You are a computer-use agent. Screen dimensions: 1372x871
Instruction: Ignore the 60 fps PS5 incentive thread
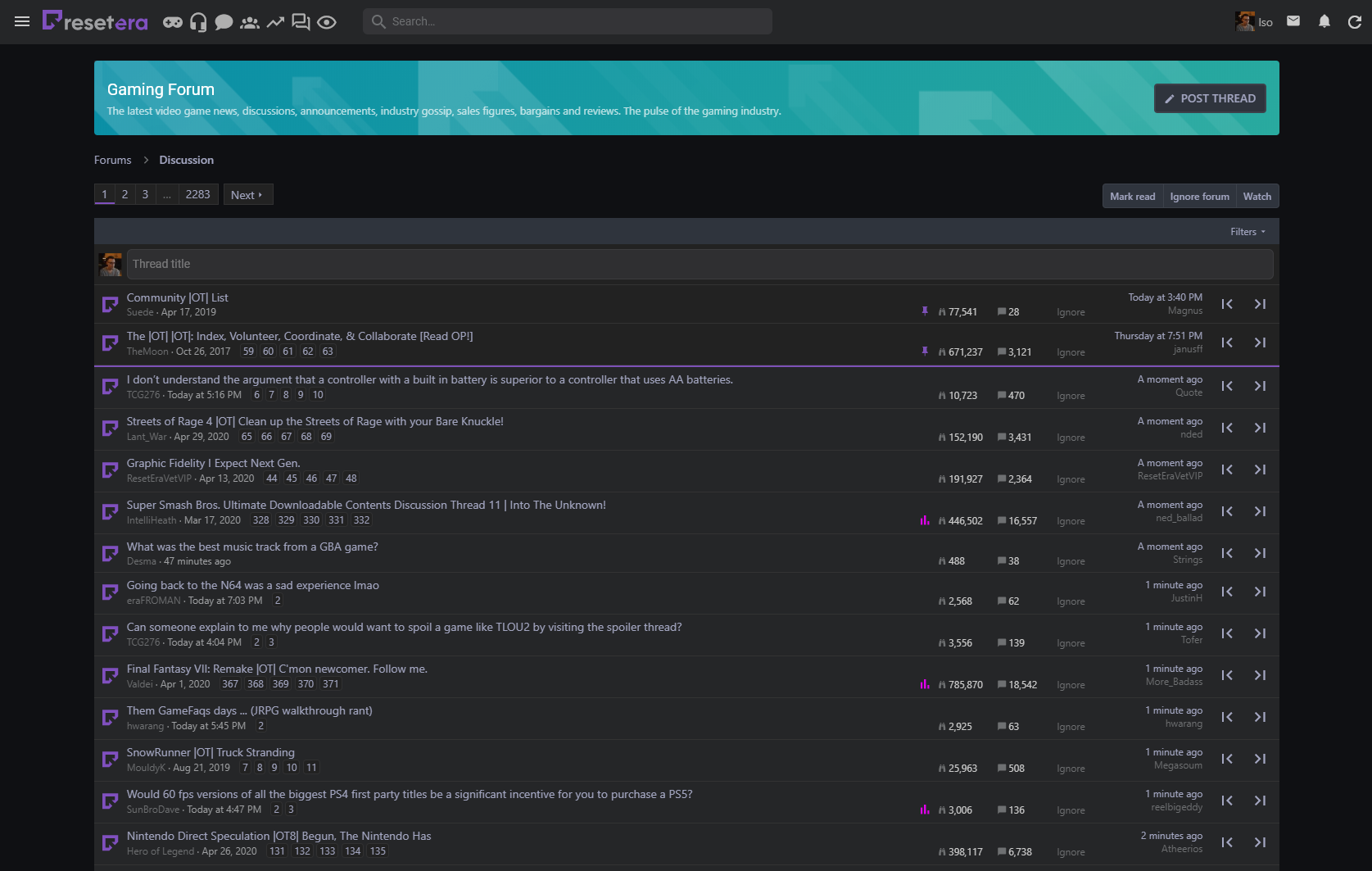(x=1071, y=810)
